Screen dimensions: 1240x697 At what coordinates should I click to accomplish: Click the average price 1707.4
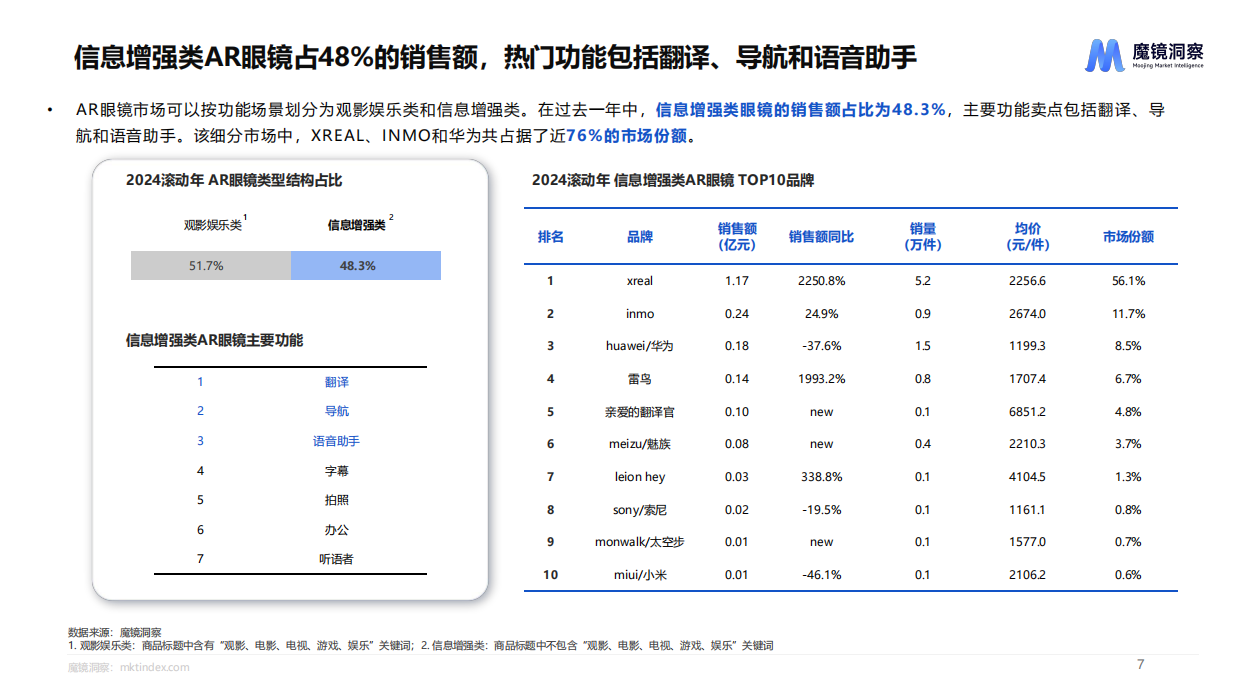coord(1027,379)
